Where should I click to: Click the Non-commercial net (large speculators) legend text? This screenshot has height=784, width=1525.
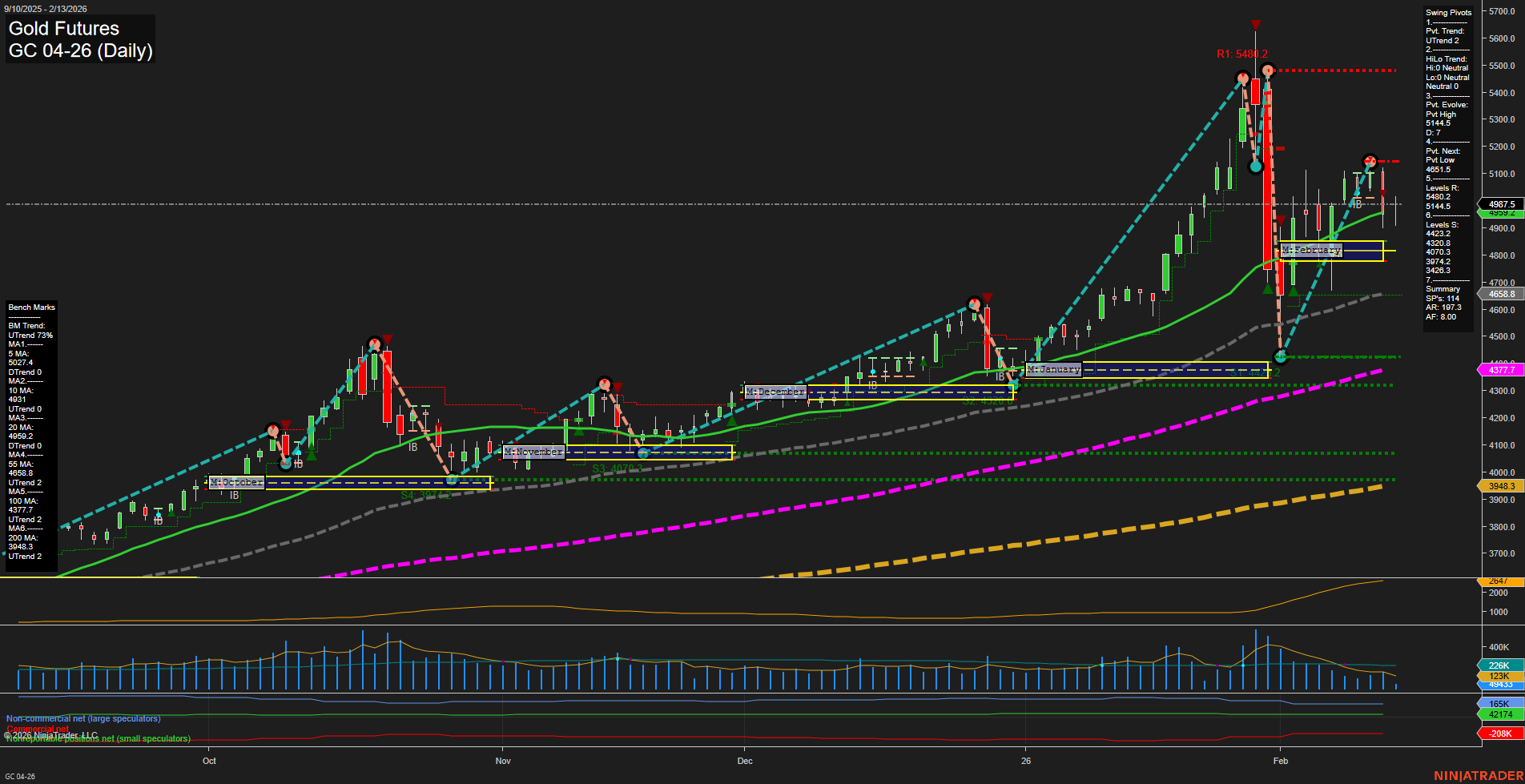coord(83,718)
